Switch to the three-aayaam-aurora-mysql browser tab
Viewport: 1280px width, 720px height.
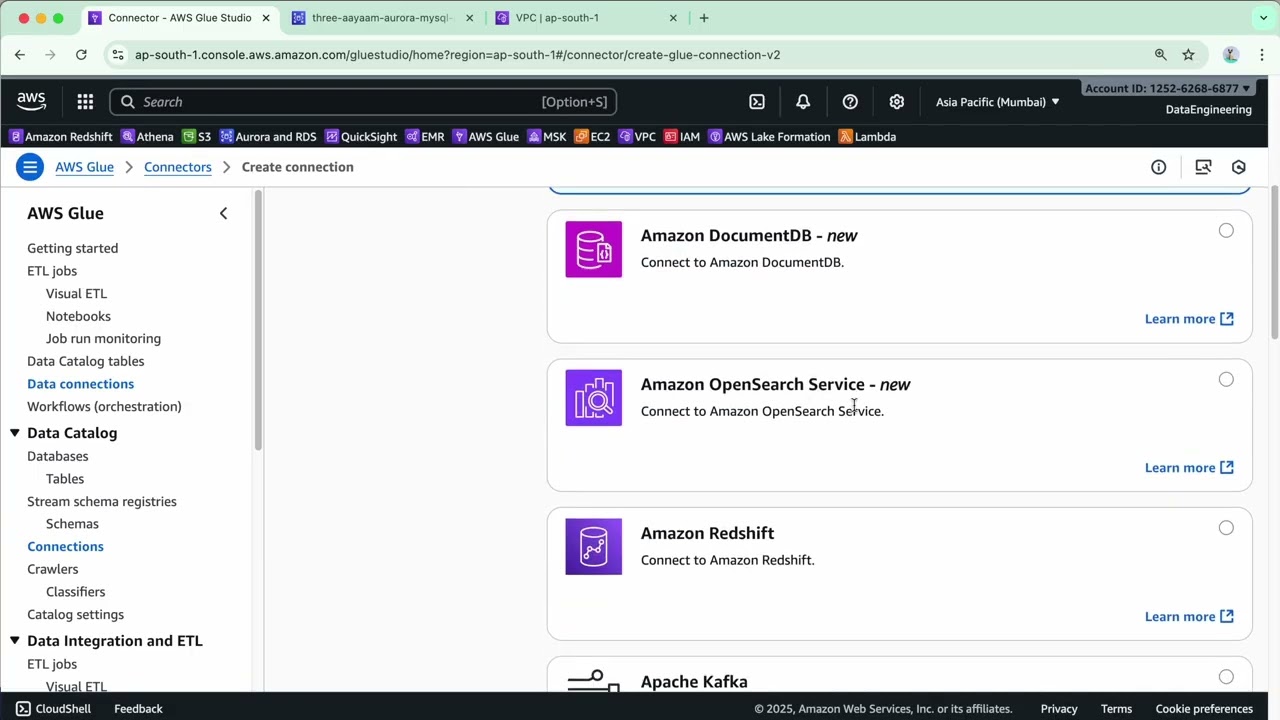point(382,18)
